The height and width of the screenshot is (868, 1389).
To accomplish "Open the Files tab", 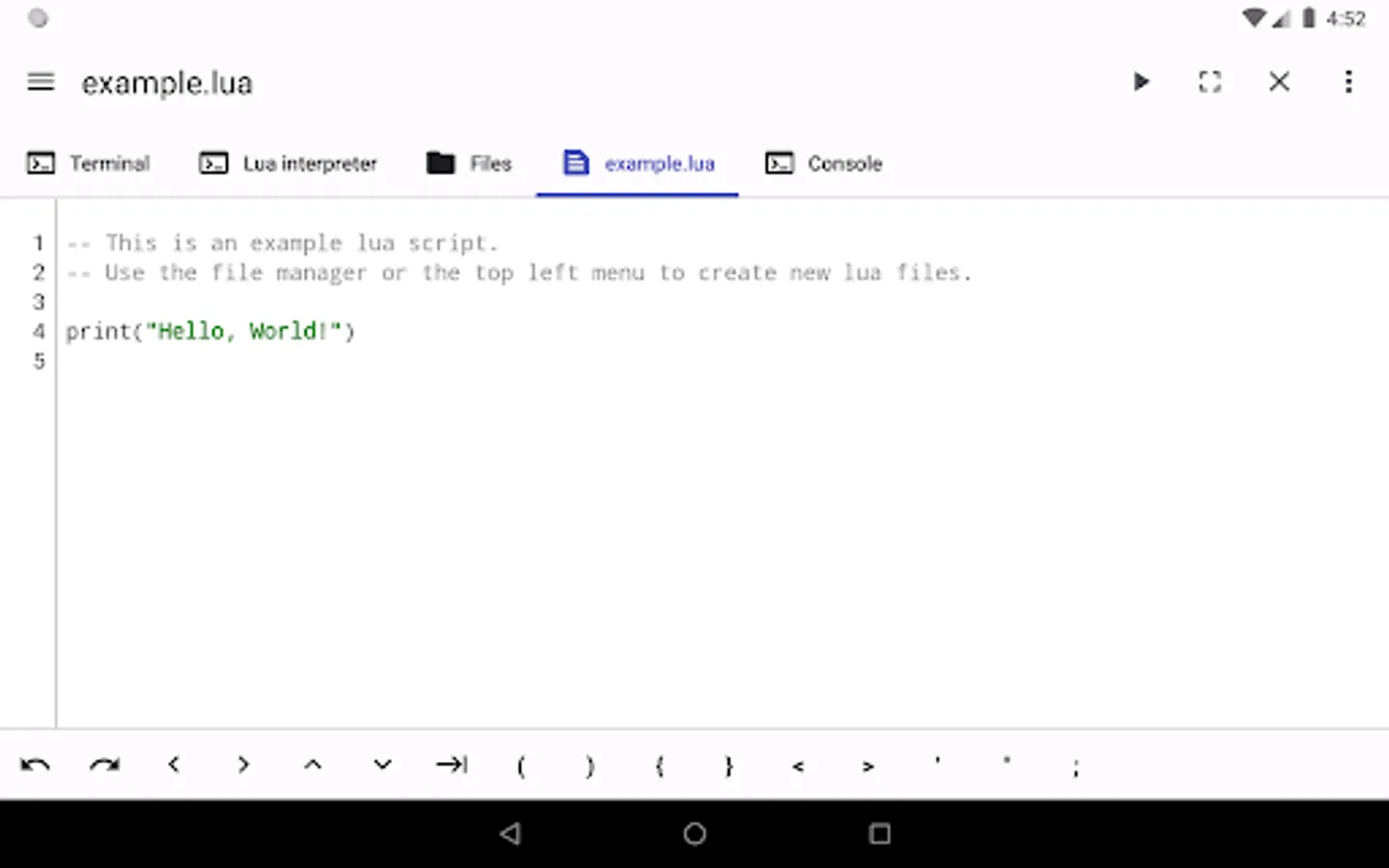I will pyautogui.click(x=469, y=163).
